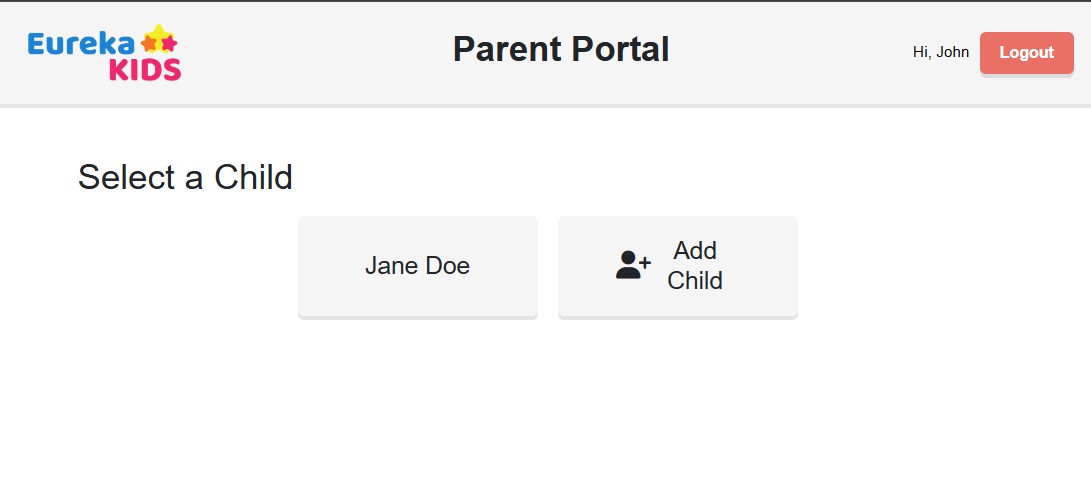
Task: Click the Select a Child heading
Action: coord(185,177)
